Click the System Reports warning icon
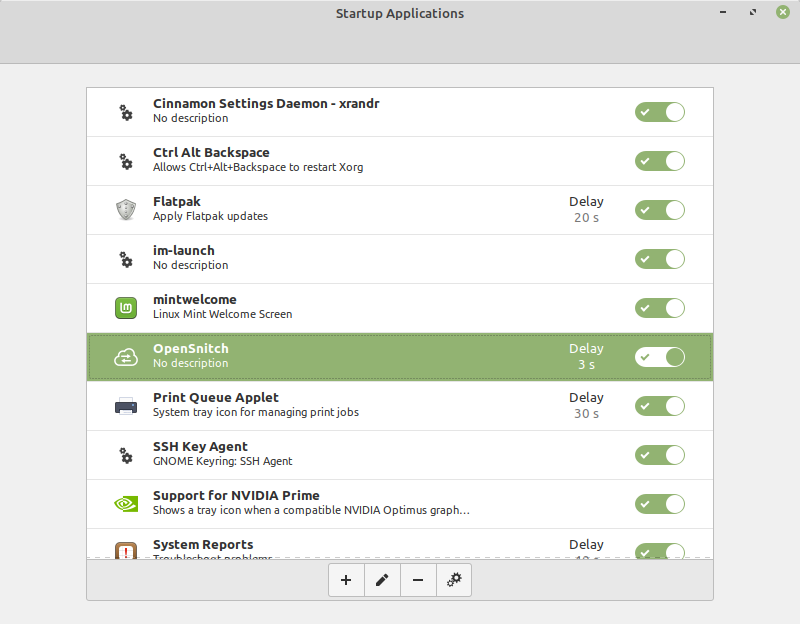The height and width of the screenshot is (624, 800). (125, 551)
